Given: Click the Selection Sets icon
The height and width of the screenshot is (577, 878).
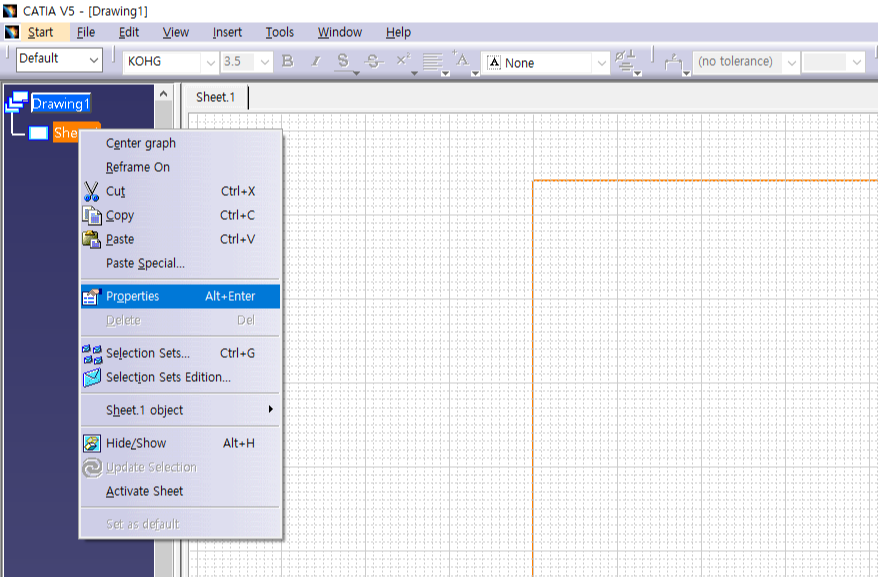Looking at the screenshot, I should click(92, 353).
